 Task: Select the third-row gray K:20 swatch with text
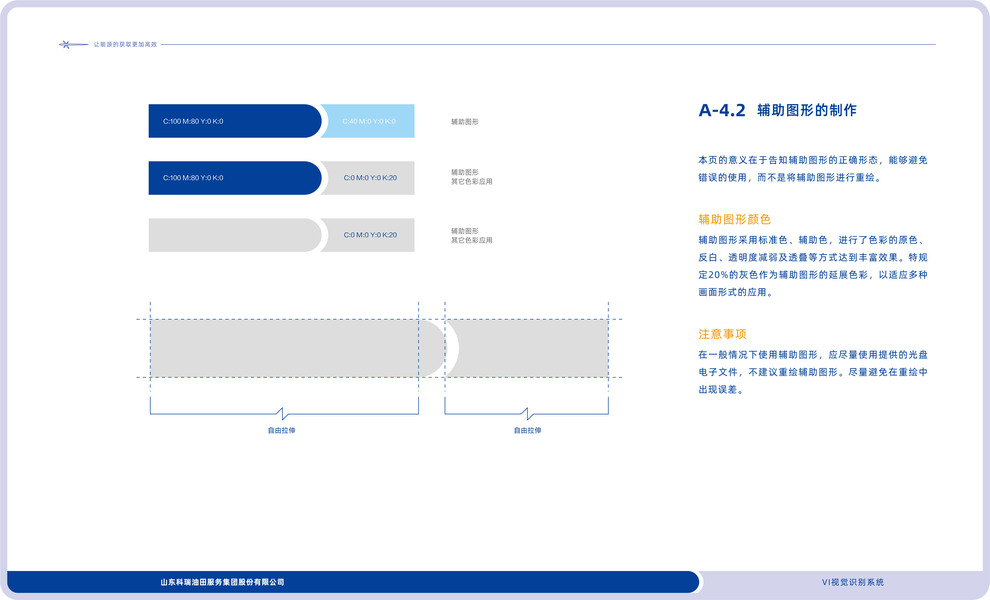tap(369, 235)
